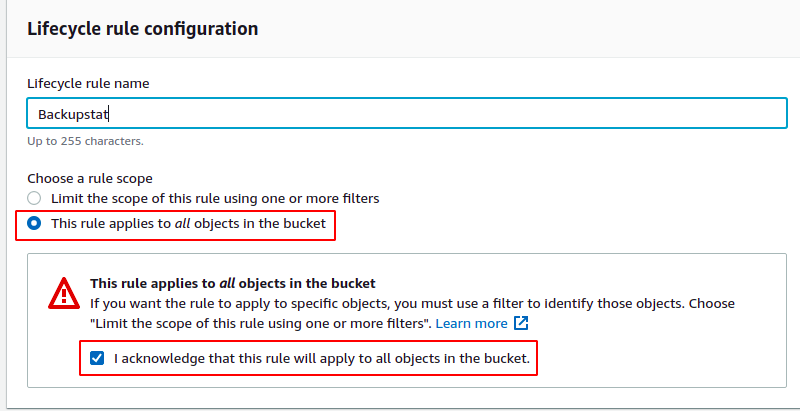
Task: Select the 'applies to all objects' radio button
Action: coord(34,223)
